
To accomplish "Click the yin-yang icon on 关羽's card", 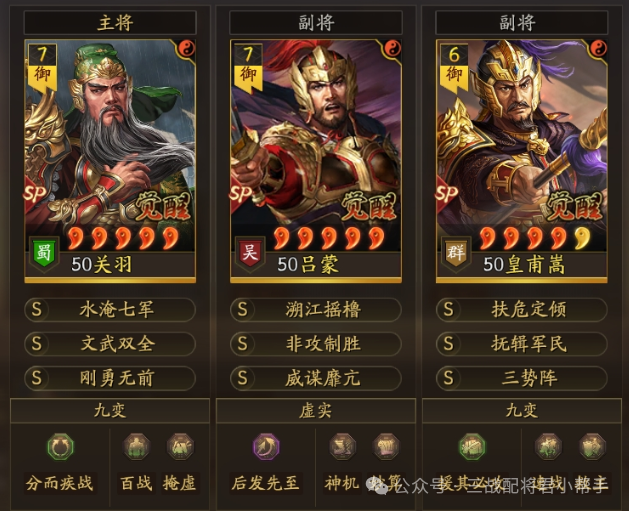I will (187, 49).
